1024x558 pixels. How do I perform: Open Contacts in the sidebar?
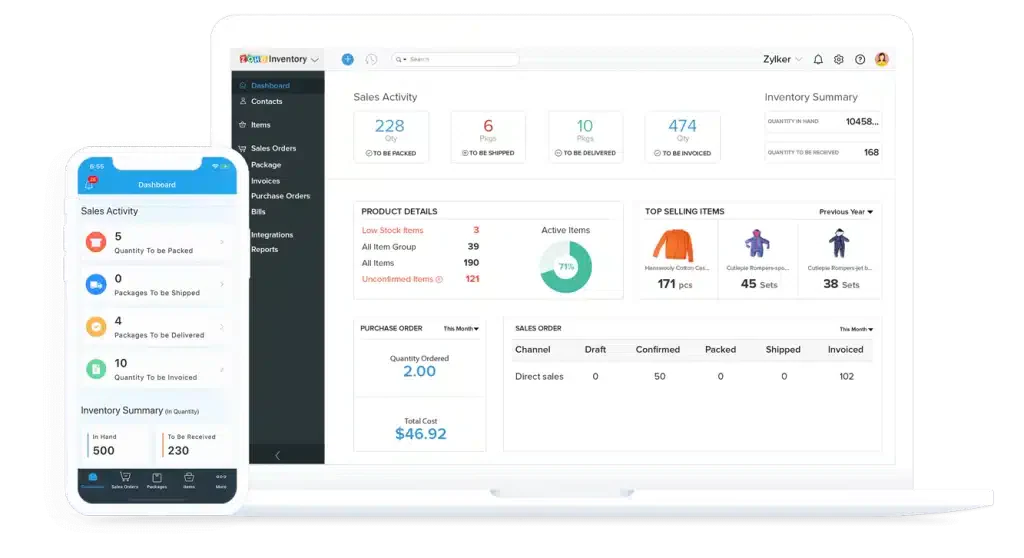[x=266, y=101]
